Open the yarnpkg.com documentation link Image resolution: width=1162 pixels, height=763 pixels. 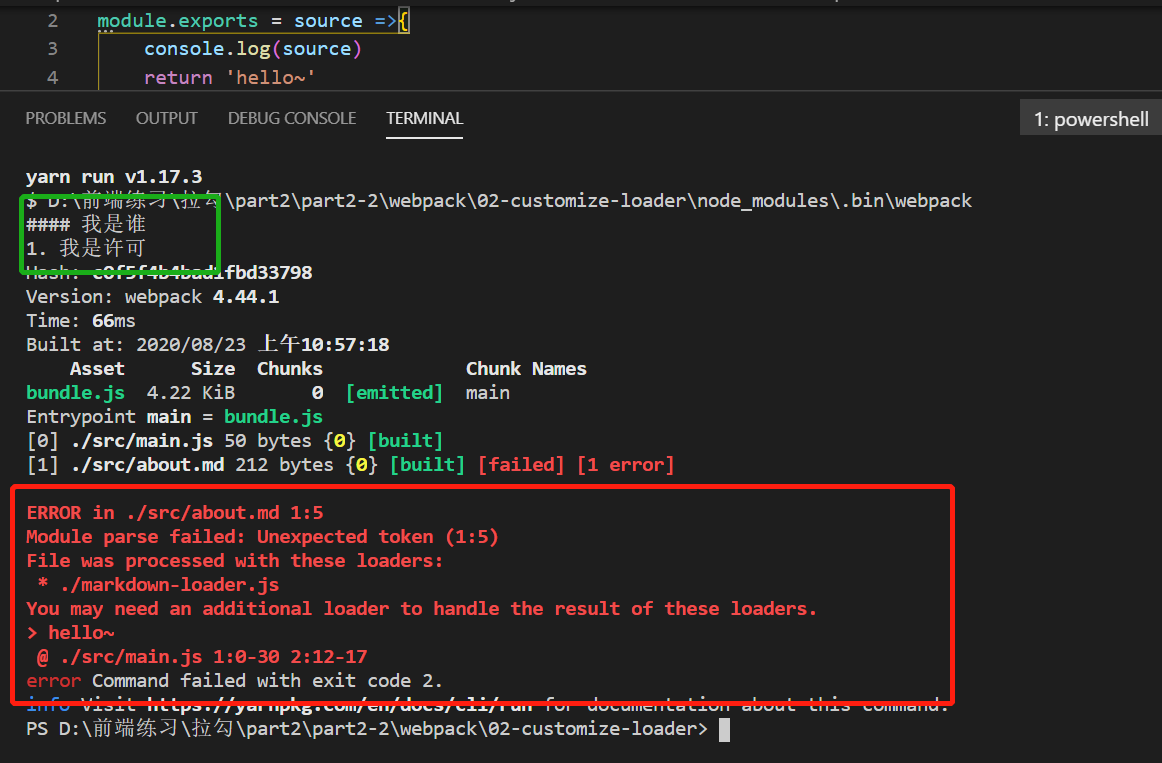tap(339, 704)
